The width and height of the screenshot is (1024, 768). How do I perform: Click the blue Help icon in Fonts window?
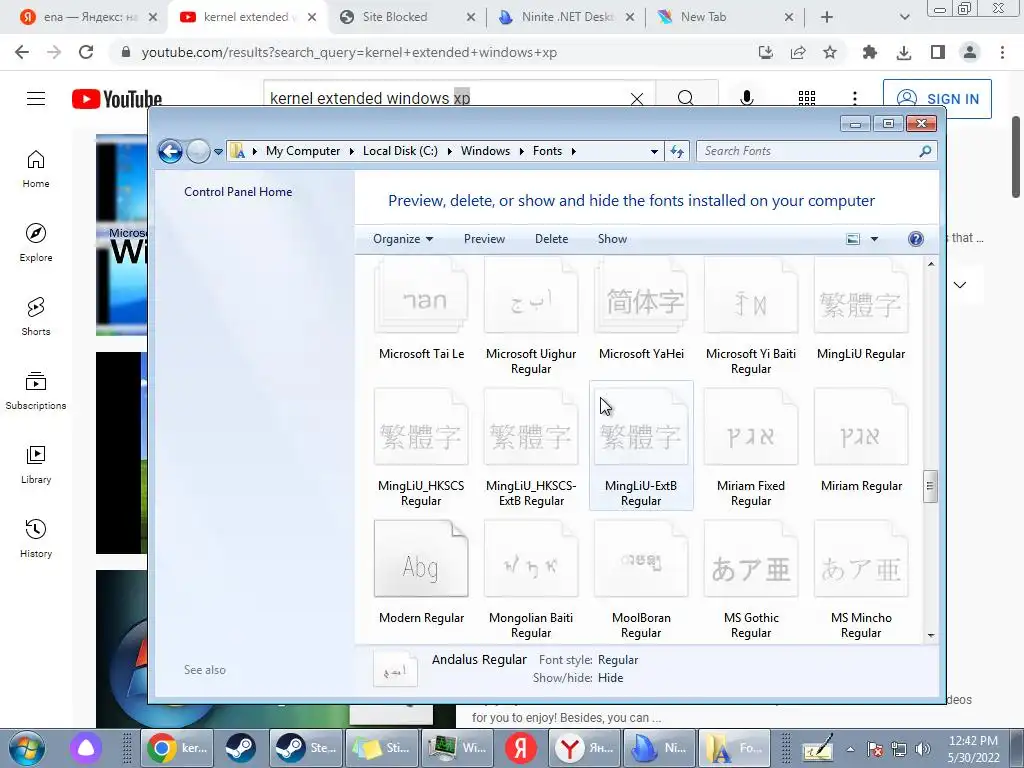click(916, 239)
